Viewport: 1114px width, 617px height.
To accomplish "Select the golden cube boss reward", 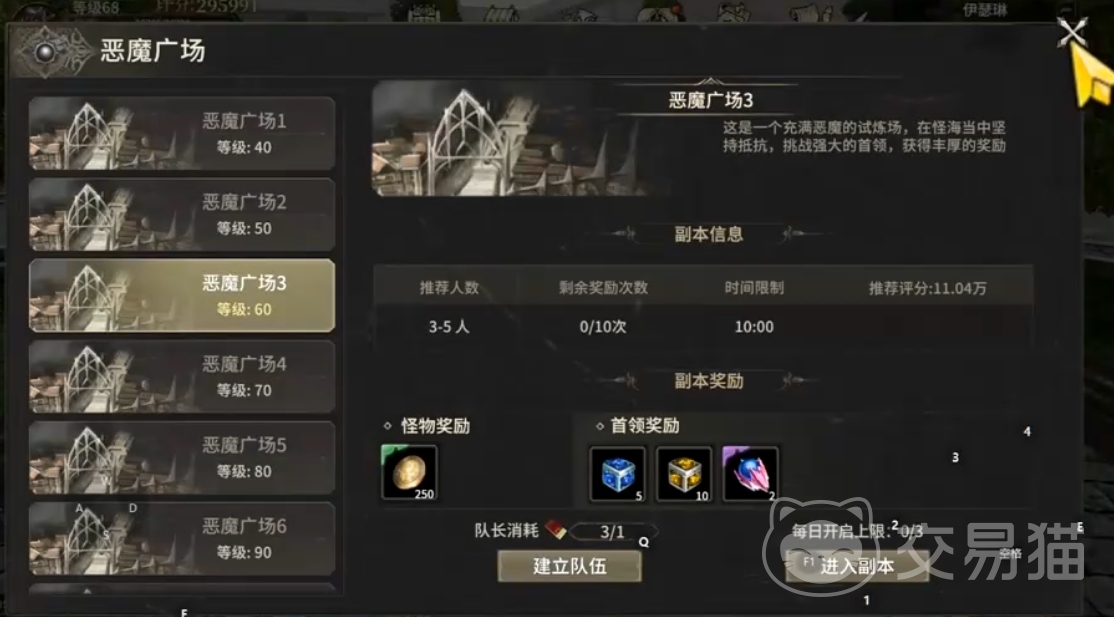I will click(683, 473).
